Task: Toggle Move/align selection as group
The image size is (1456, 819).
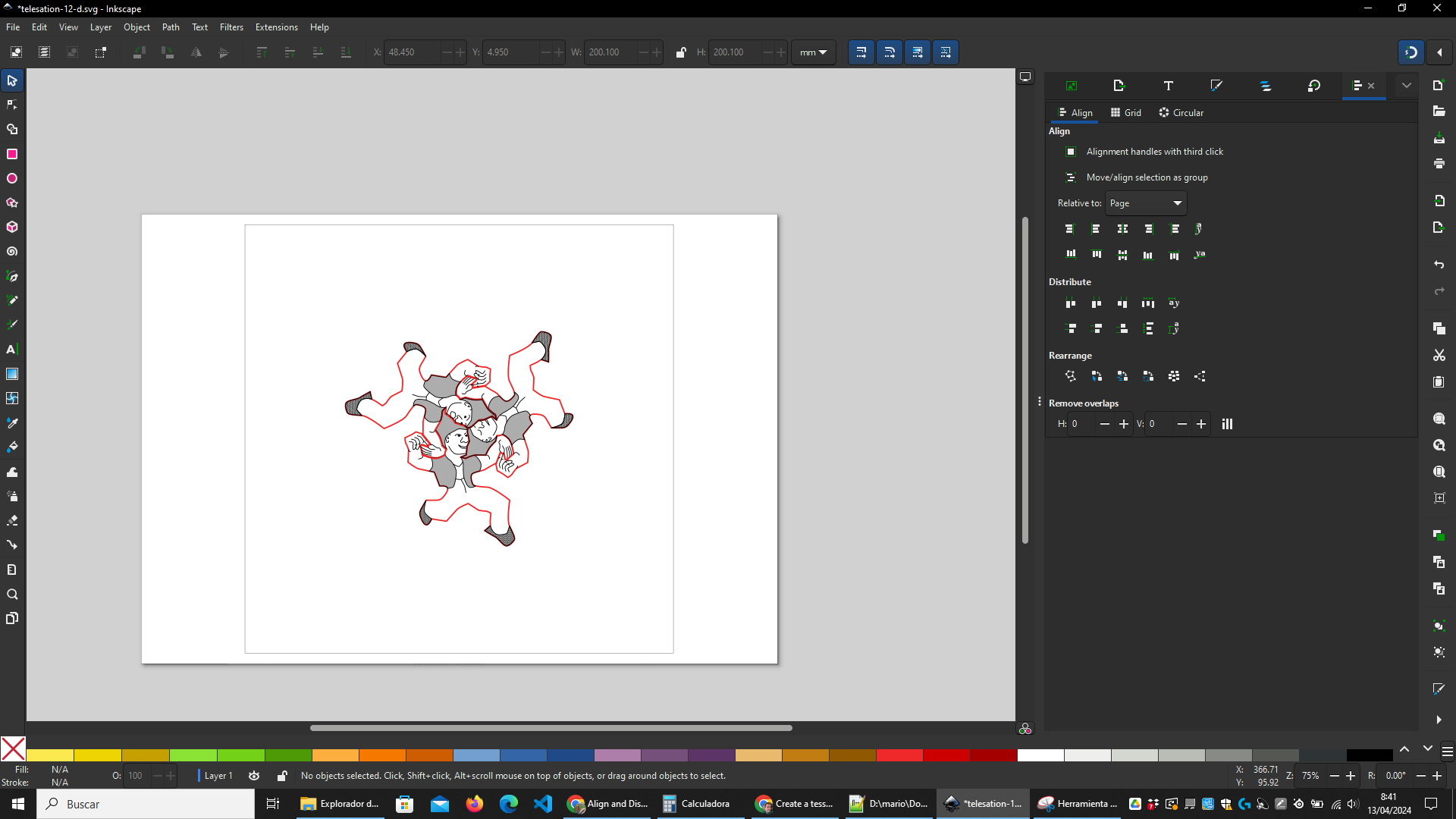Action: 1069,177
